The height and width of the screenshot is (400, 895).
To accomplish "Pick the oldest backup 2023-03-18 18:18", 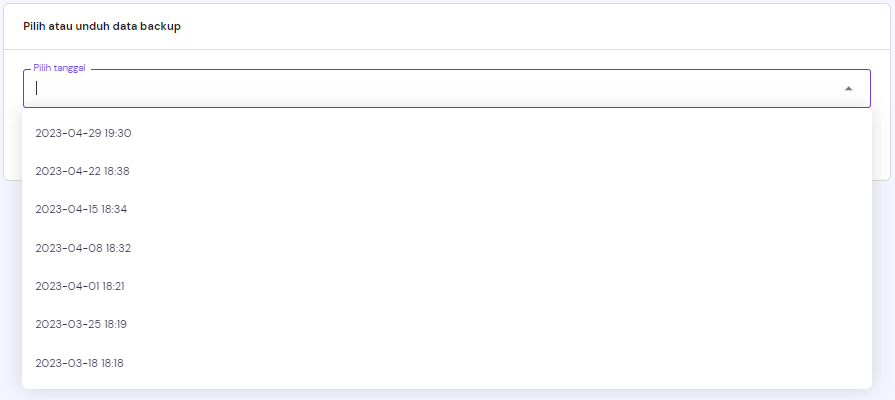I will click(79, 363).
